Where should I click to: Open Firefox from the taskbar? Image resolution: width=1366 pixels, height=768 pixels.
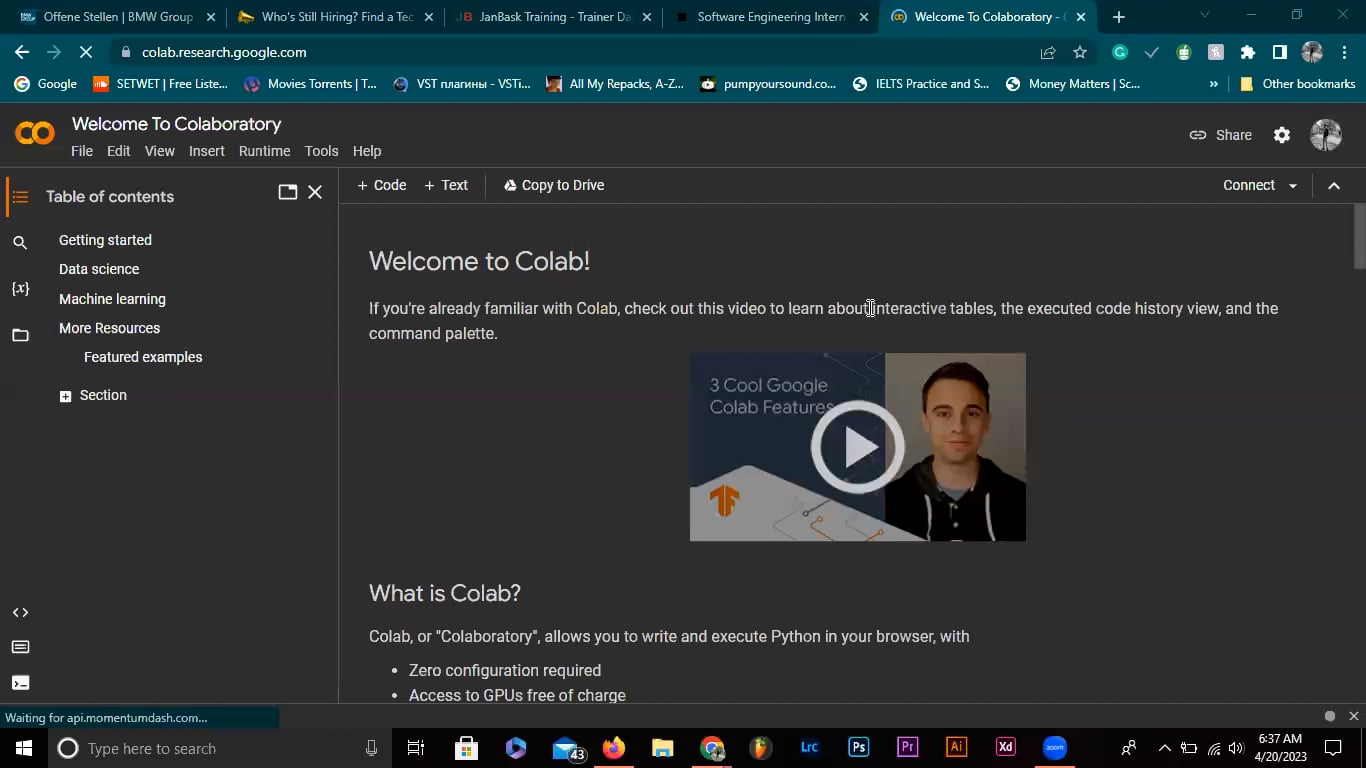tap(614, 748)
